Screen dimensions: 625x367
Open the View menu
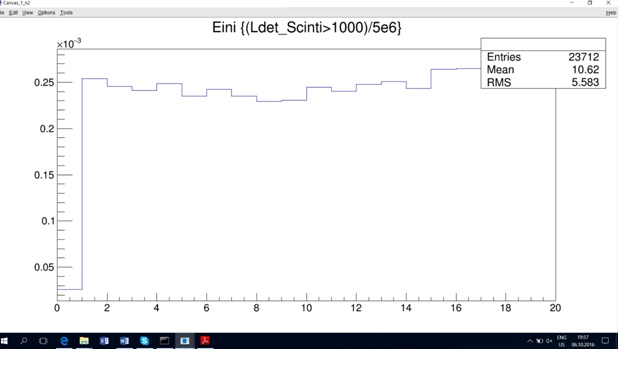tap(28, 13)
